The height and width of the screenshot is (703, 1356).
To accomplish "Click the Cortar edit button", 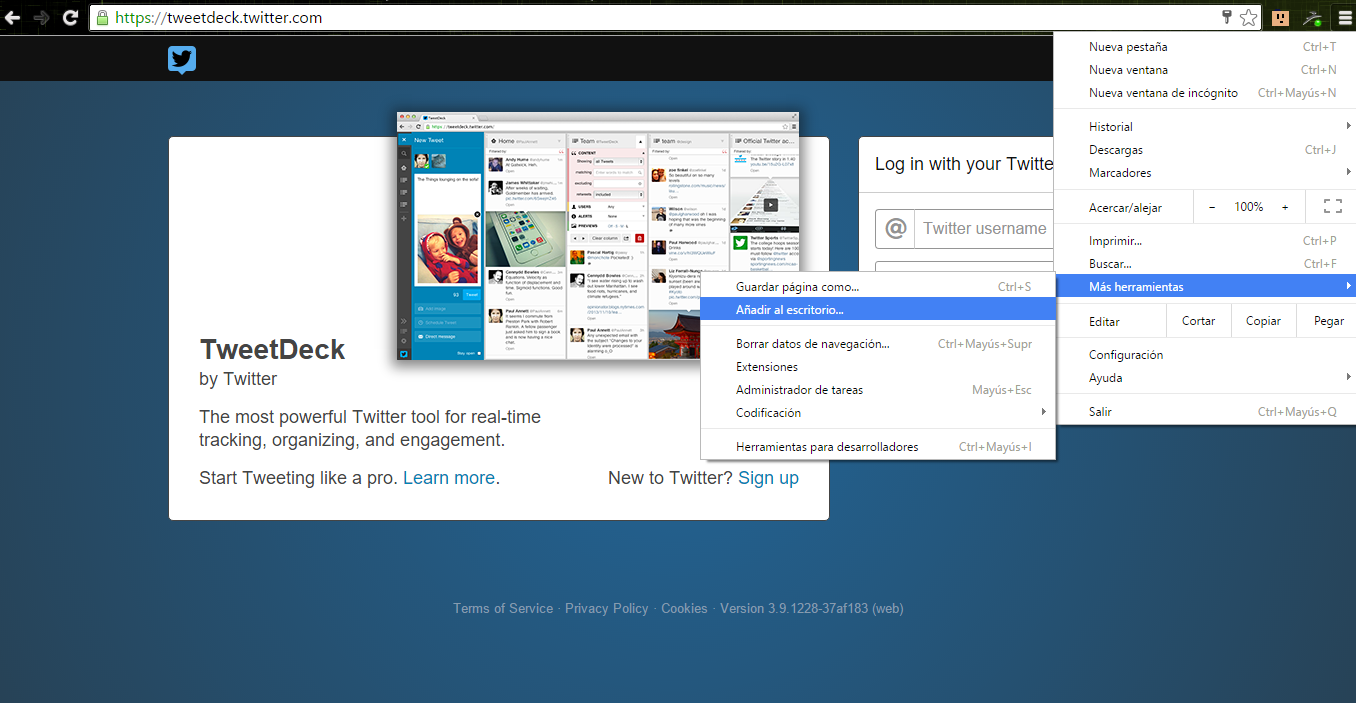I will [x=1198, y=321].
